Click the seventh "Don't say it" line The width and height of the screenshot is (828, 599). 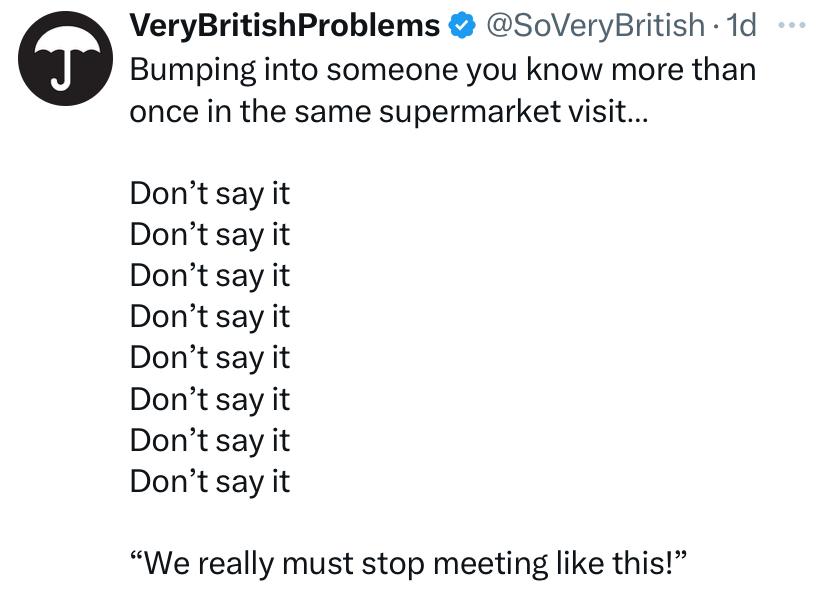coord(210,440)
